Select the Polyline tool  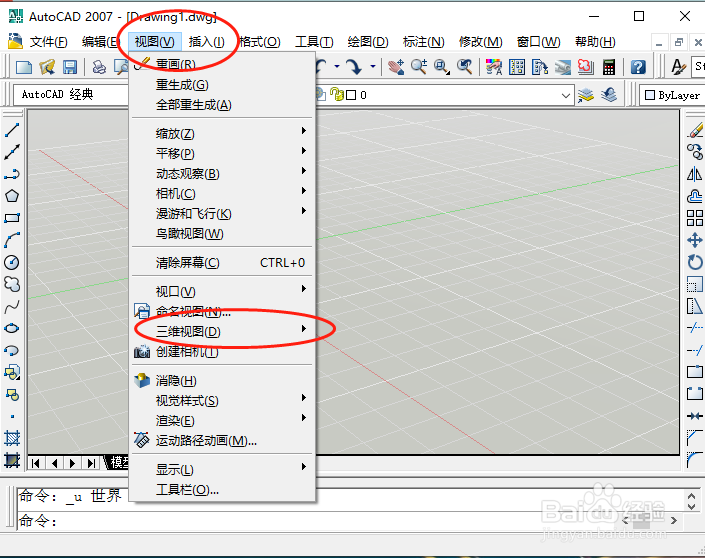click(12, 174)
